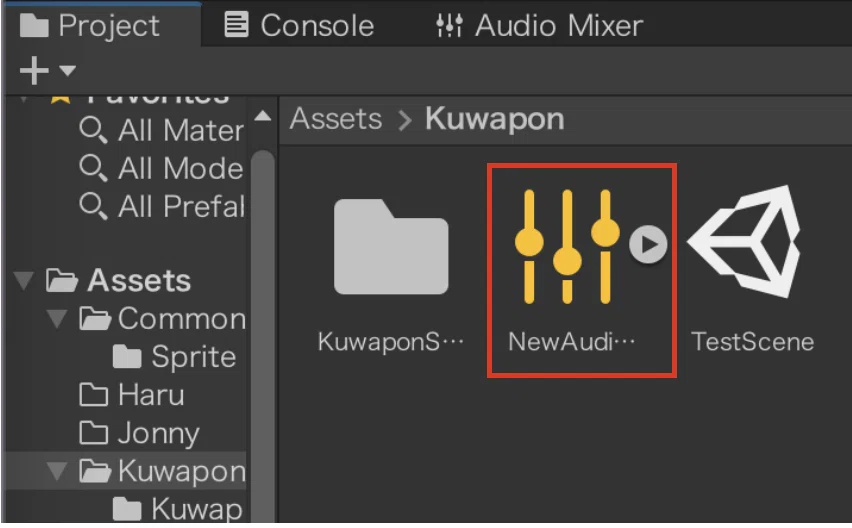Select the Kuwapon folder in tree
This screenshot has width=852, height=528.
(x=162, y=470)
